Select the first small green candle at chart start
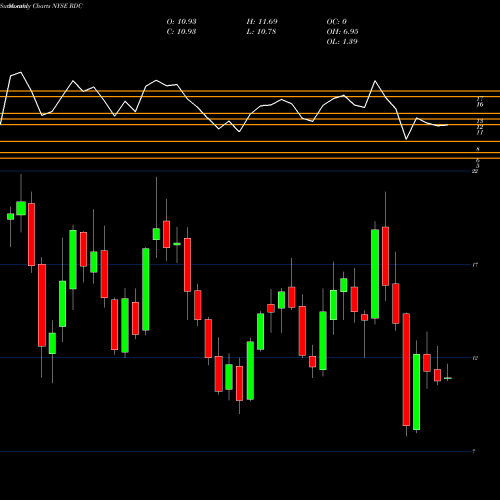 click(11, 217)
